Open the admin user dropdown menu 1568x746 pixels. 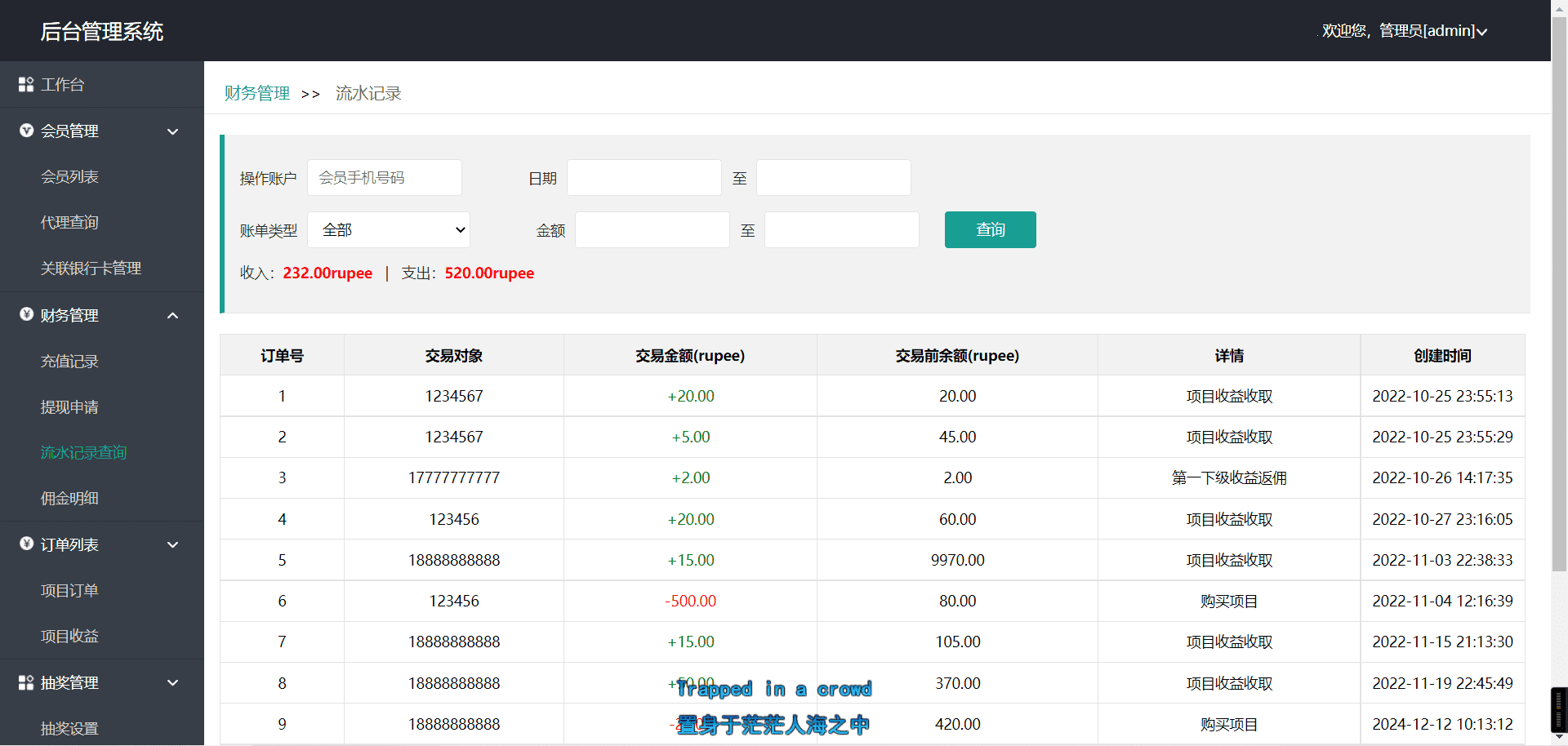(1404, 31)
